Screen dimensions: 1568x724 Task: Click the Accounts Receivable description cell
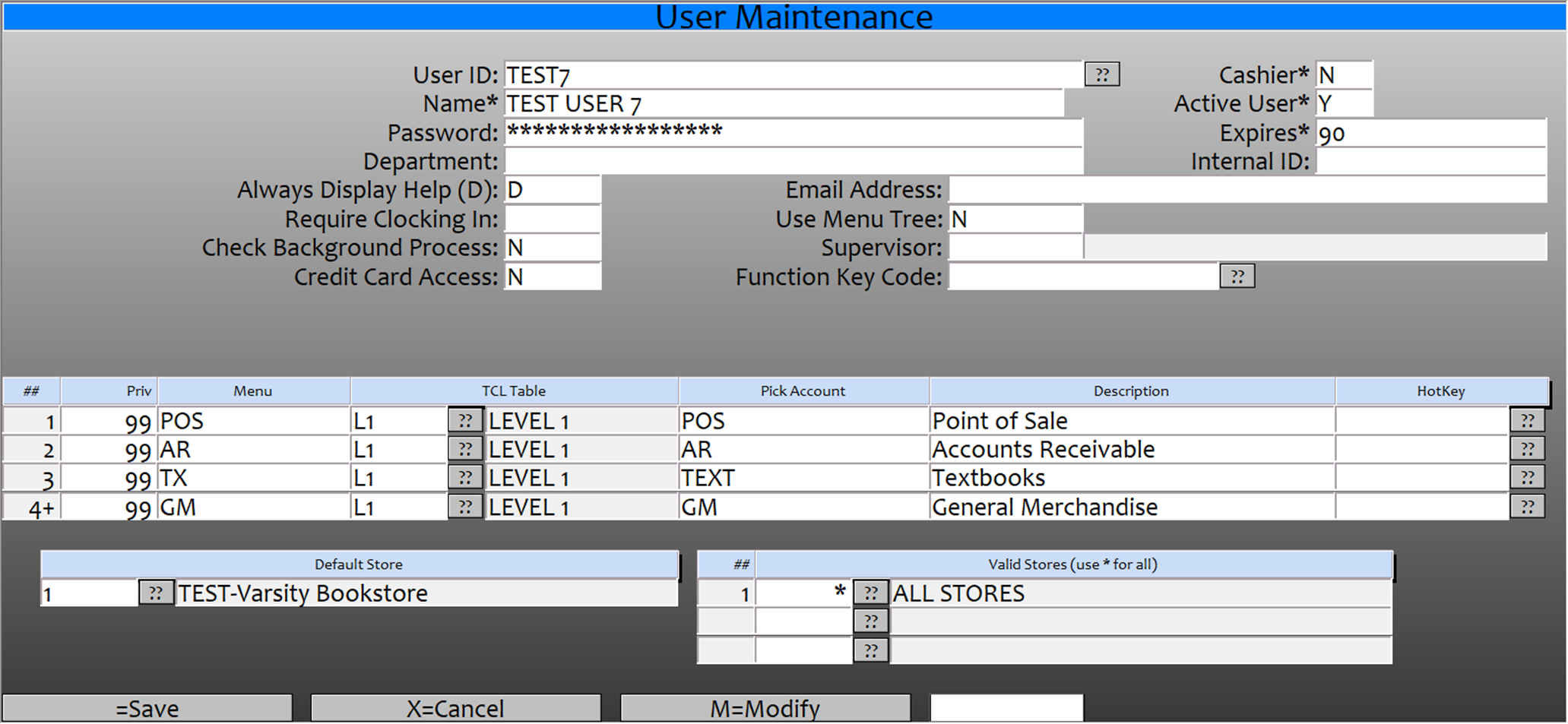tap(1132, 450)
